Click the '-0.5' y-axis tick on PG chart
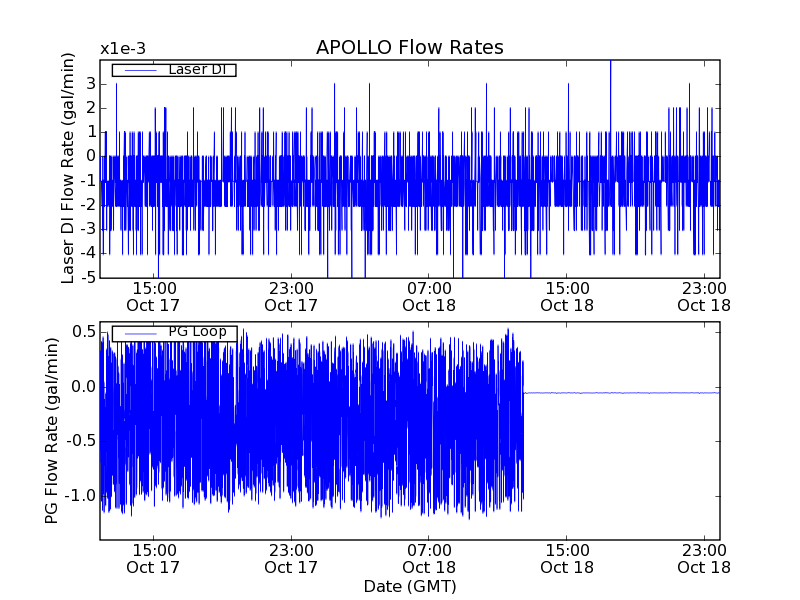This screenshot has width=800, height=600. click(x=79, y=441)
